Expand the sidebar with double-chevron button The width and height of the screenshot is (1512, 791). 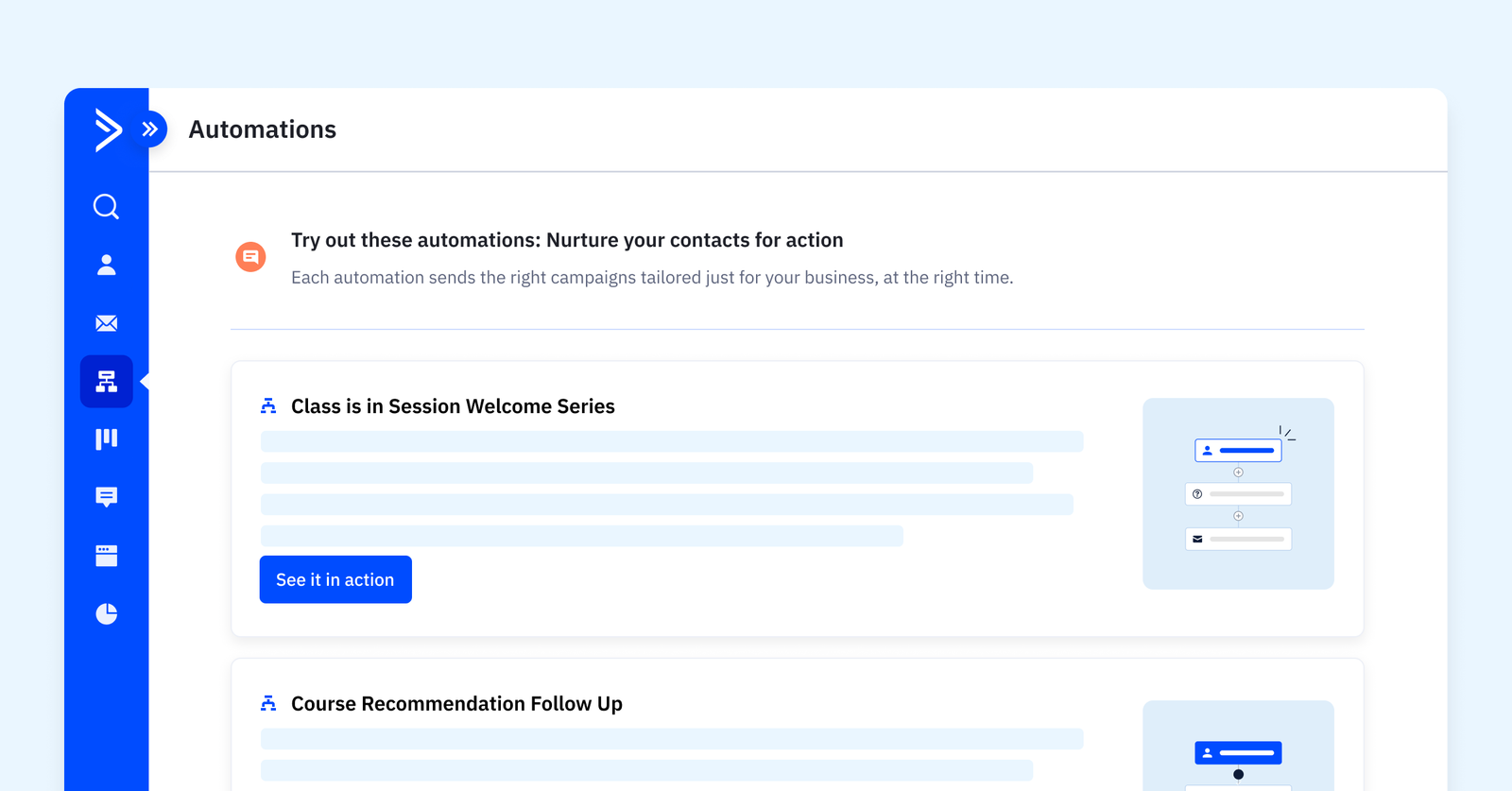coord(150,129)
